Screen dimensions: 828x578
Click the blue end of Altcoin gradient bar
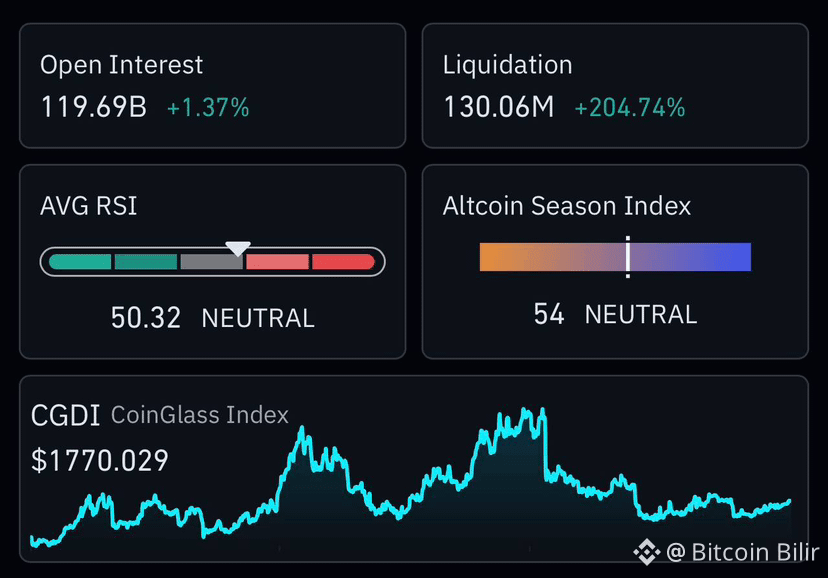(737, 257)
